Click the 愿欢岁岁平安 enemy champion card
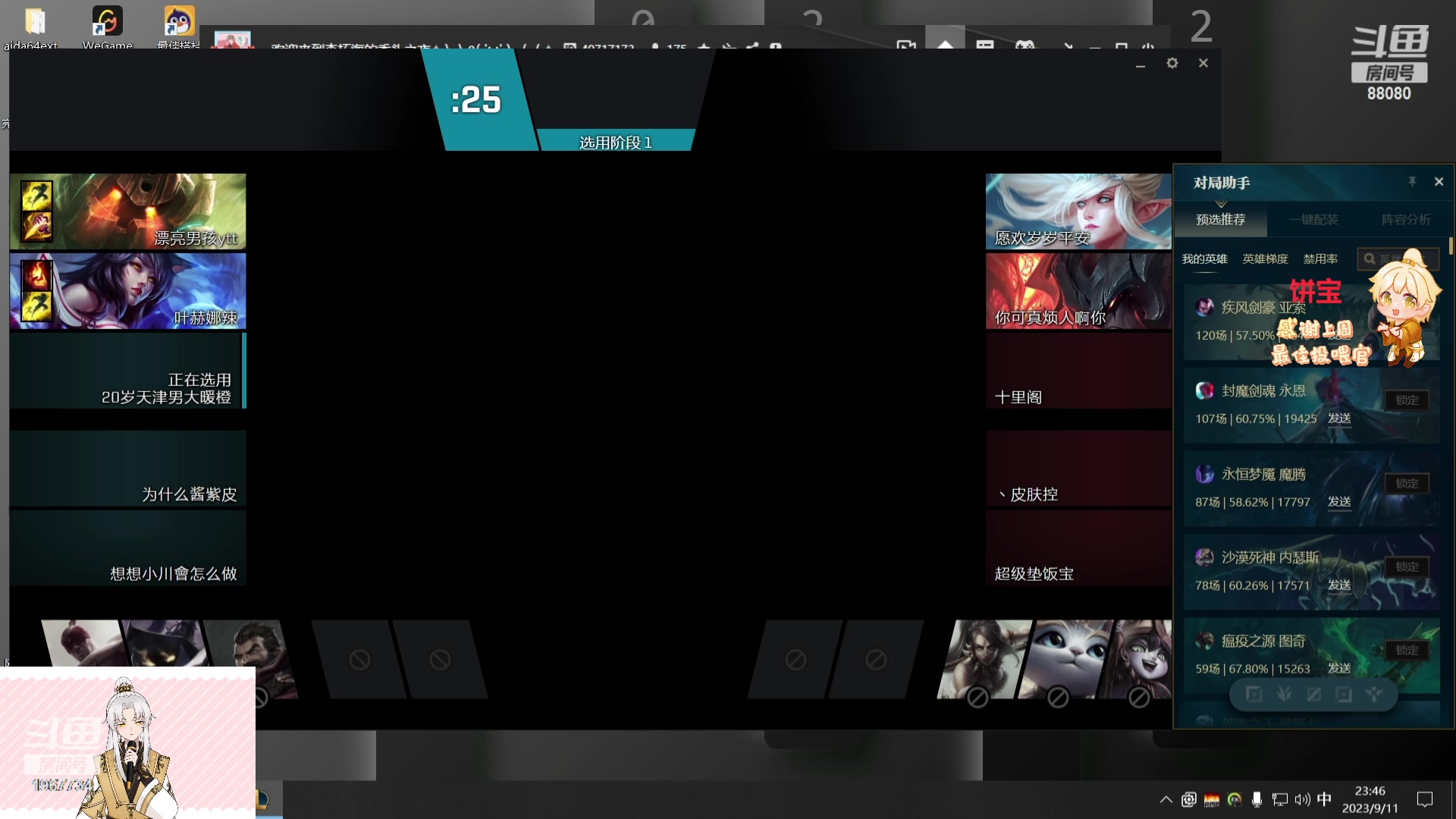This screenshot has width=1456, height=819. coord(1078,212)
